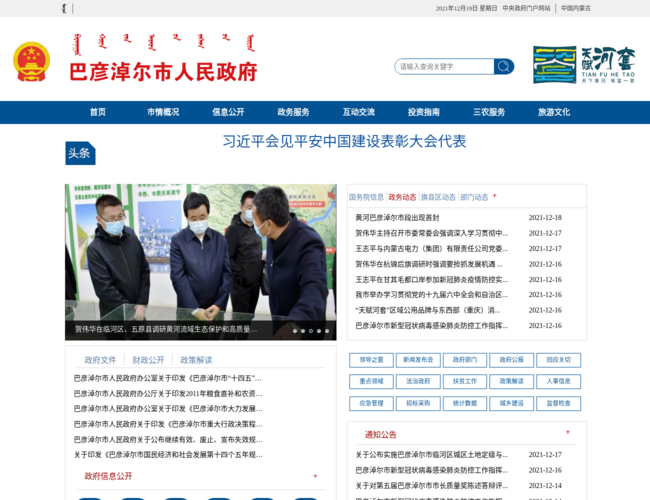Open 市情概况 in the navigation bar
The height and width of the screenshot is (500, 650).
(163, 112)
